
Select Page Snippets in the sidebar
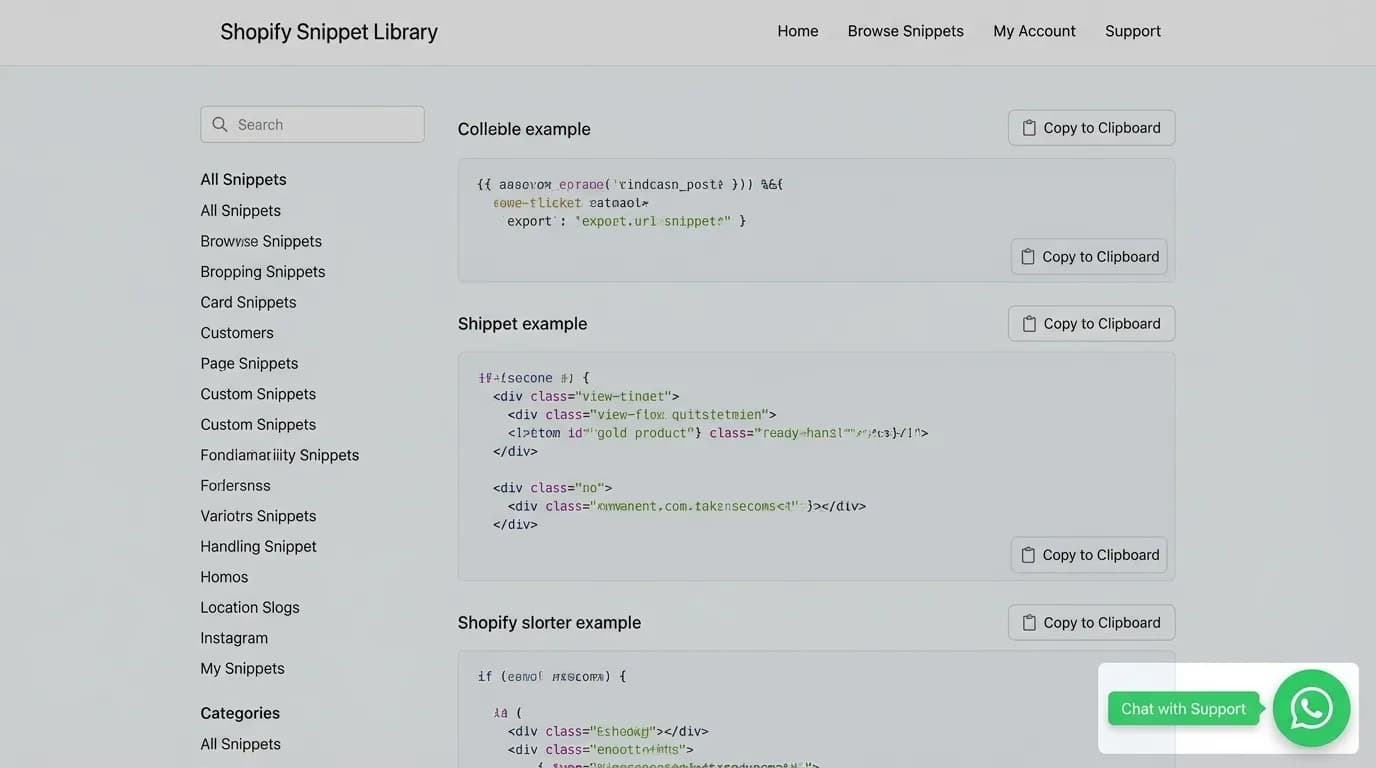point(249,363)
